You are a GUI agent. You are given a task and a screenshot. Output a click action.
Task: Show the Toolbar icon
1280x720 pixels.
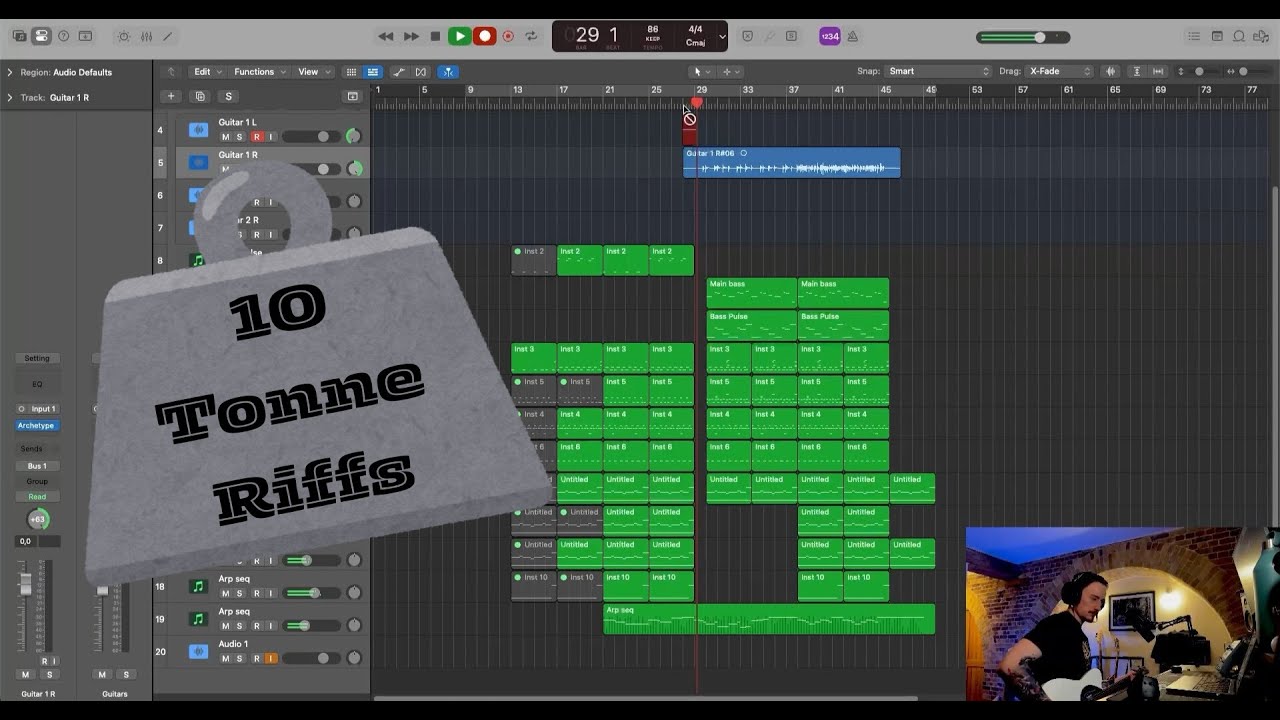pyautogui.click(x=85, y=36)
